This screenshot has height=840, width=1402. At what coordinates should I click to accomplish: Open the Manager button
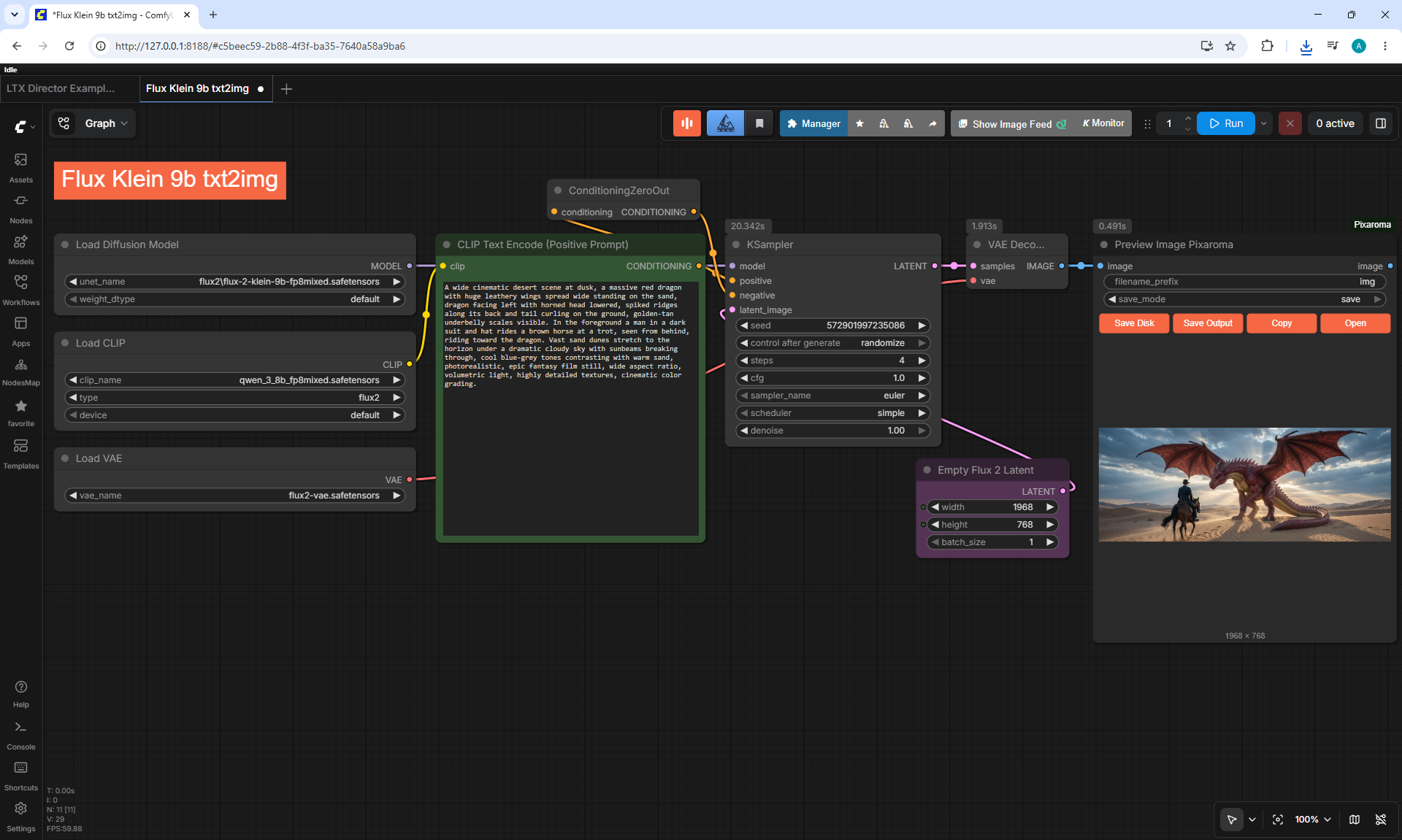point(813,123)
